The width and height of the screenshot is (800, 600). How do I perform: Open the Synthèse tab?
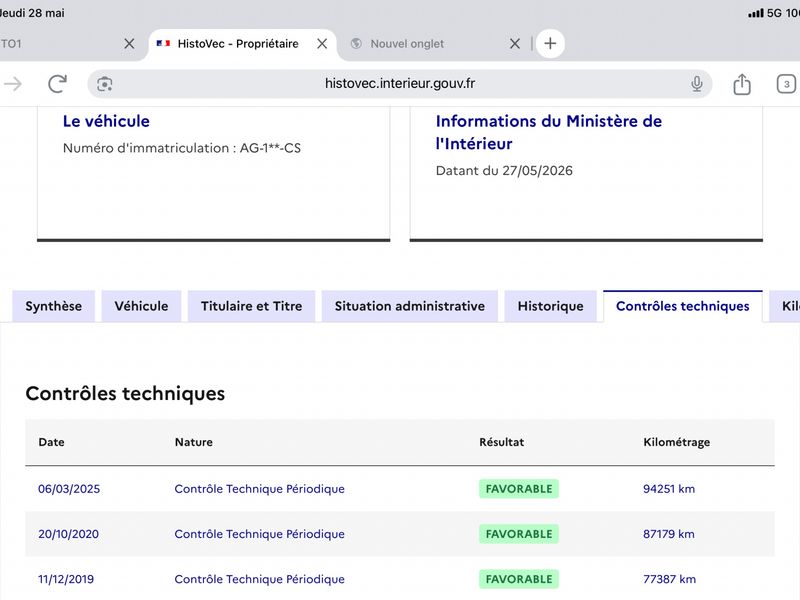coord(54,306)
